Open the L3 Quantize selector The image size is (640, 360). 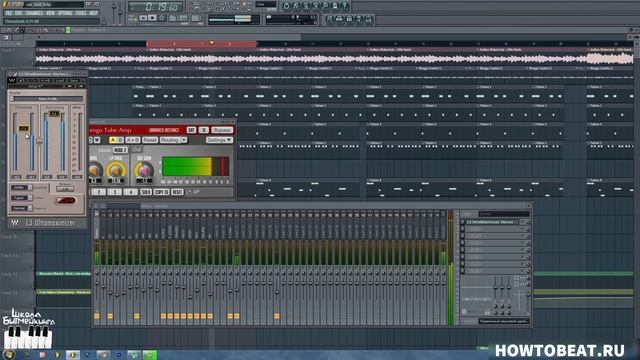tap(21, 187)
